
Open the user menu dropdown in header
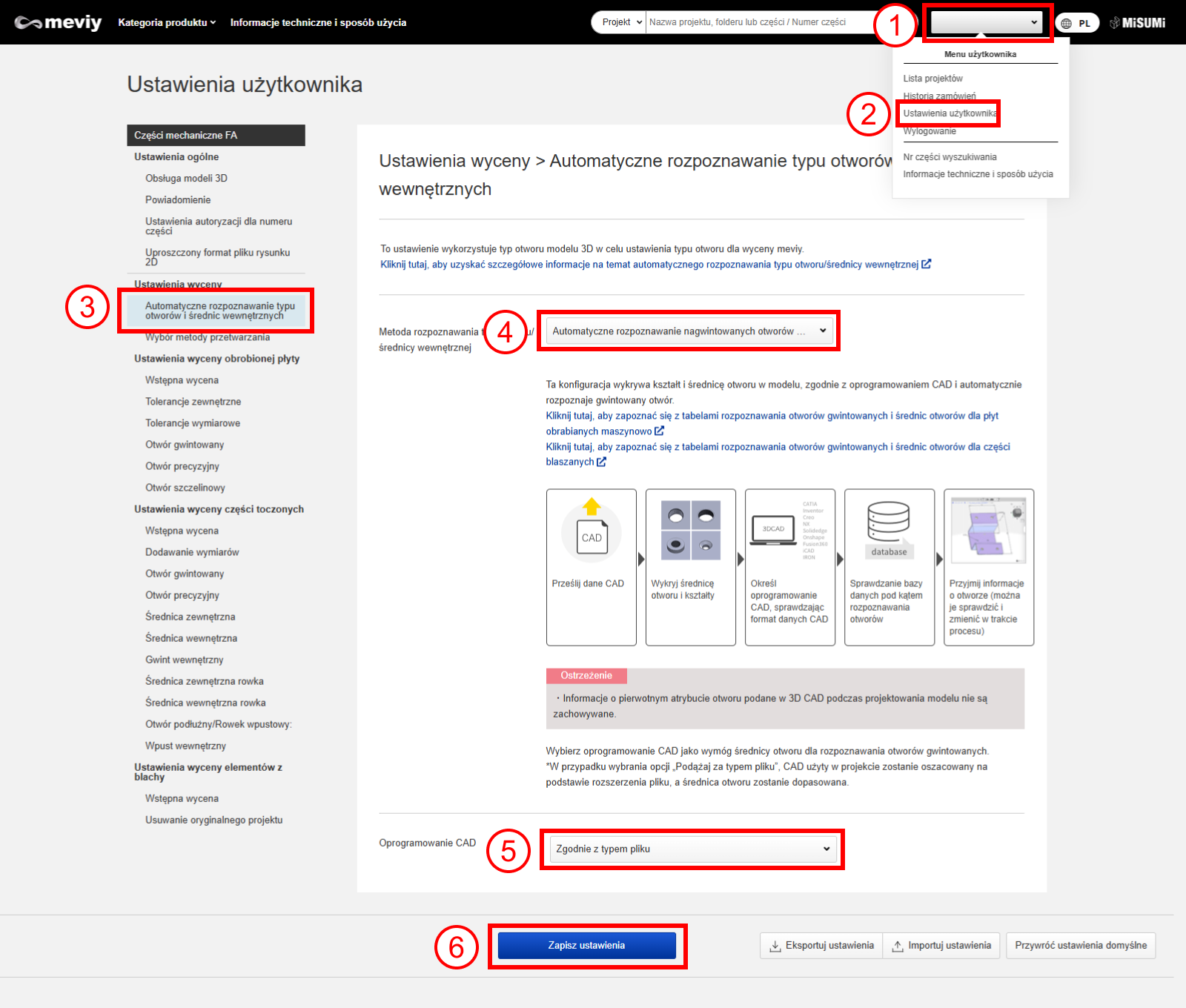[x=985, y=22]
